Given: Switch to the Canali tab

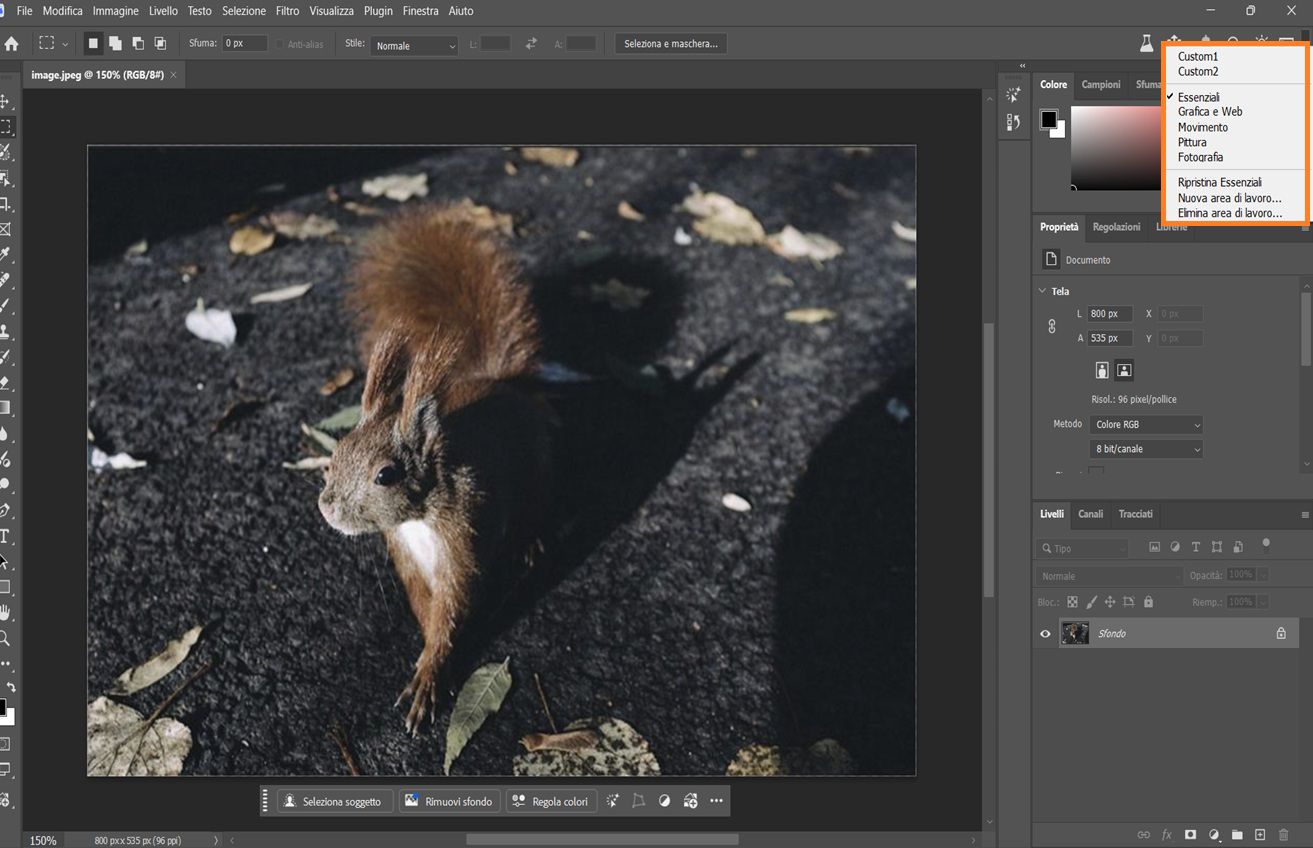Looking at the screenshot, I should coord(1090,514).
